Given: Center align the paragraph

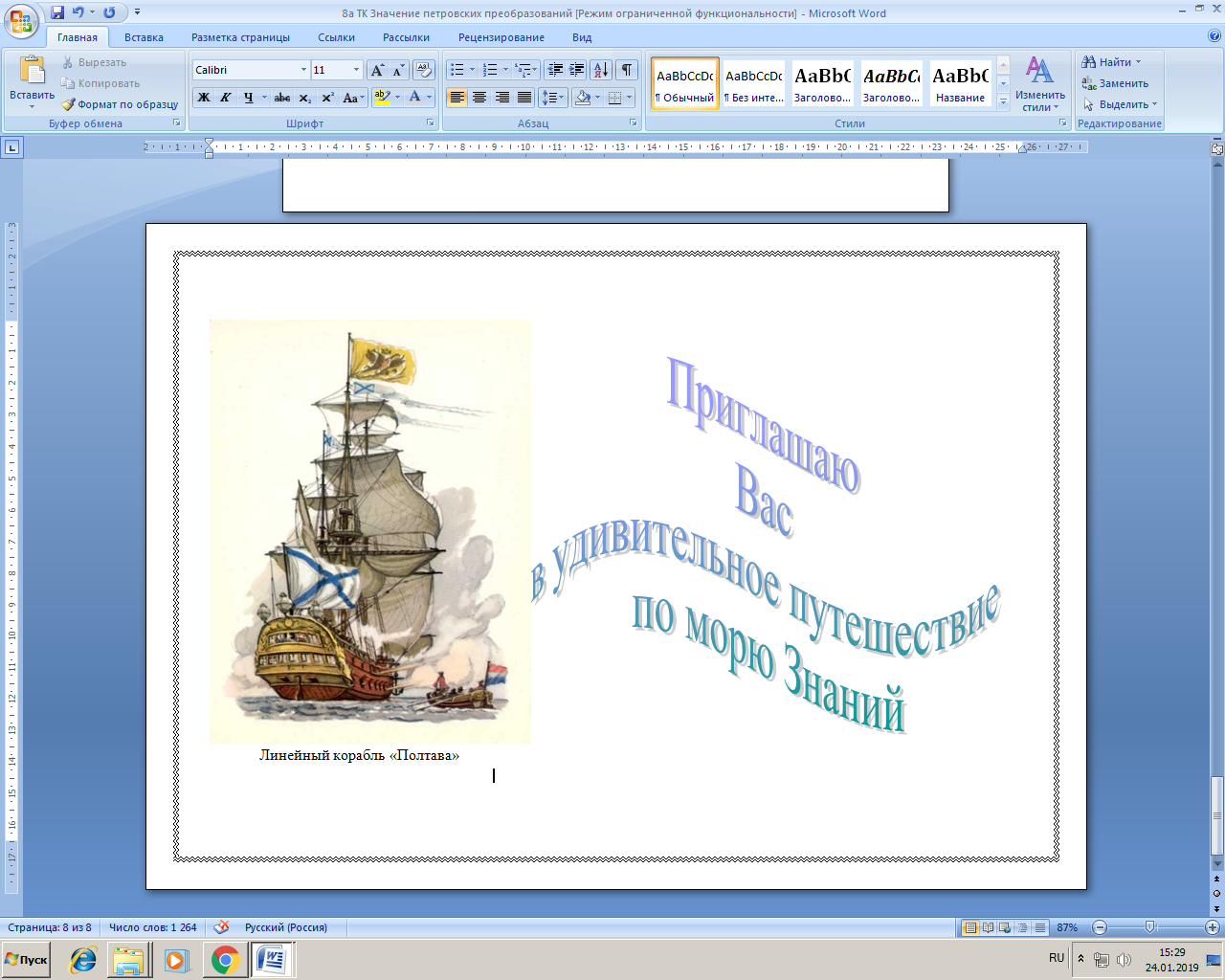Looking at the screenshot, I should [x=479, y=98].
